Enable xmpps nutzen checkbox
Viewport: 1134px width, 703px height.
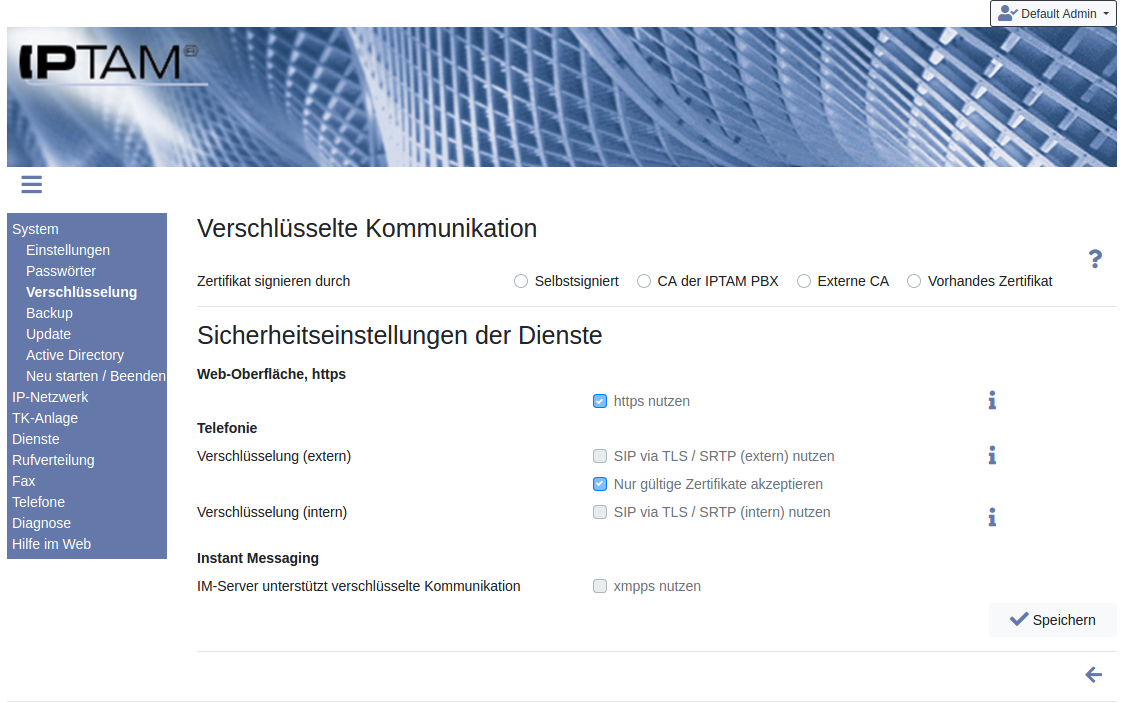click(x=600, y=586)
